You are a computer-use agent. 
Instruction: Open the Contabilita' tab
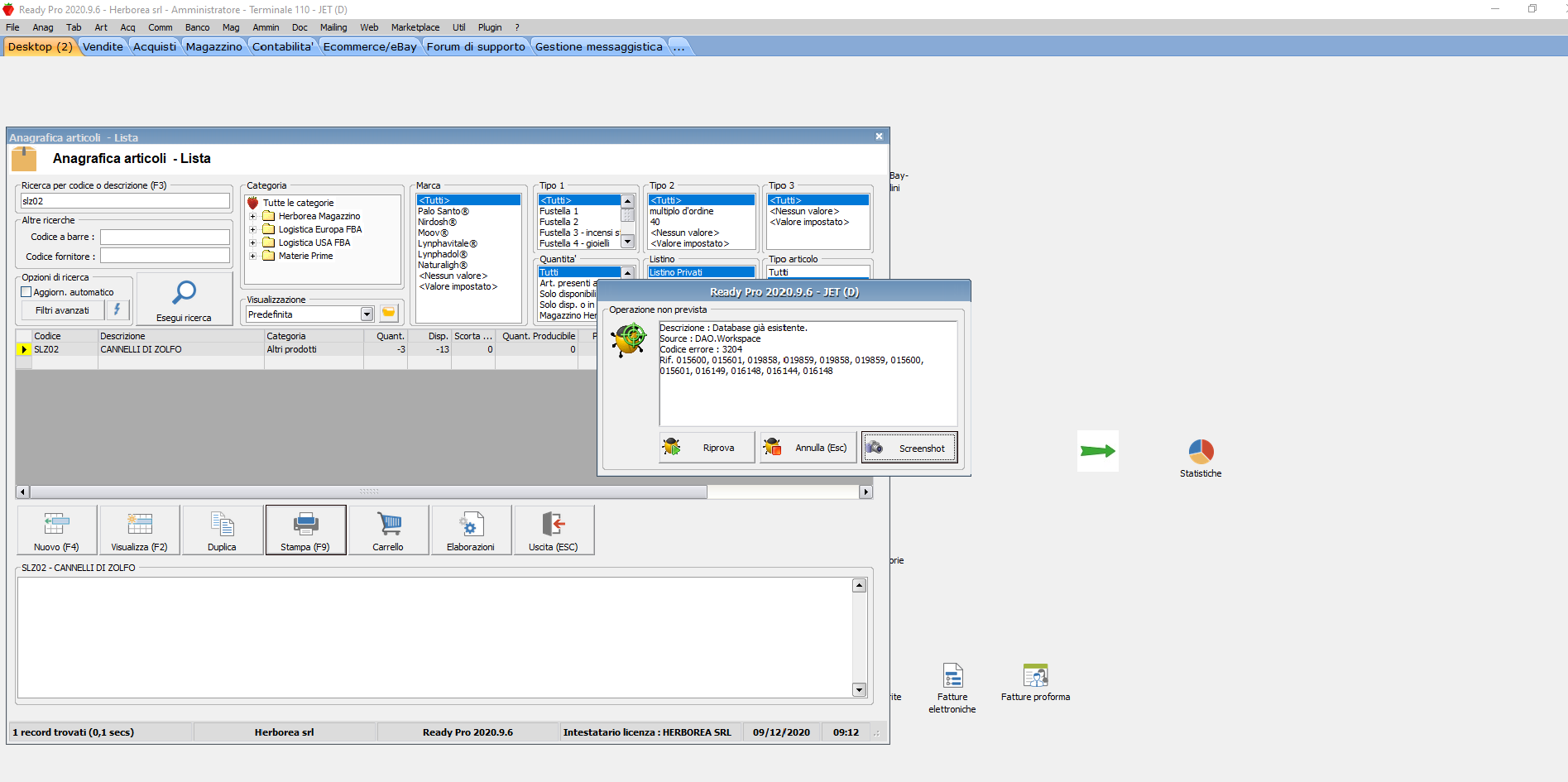coord(283,46)
